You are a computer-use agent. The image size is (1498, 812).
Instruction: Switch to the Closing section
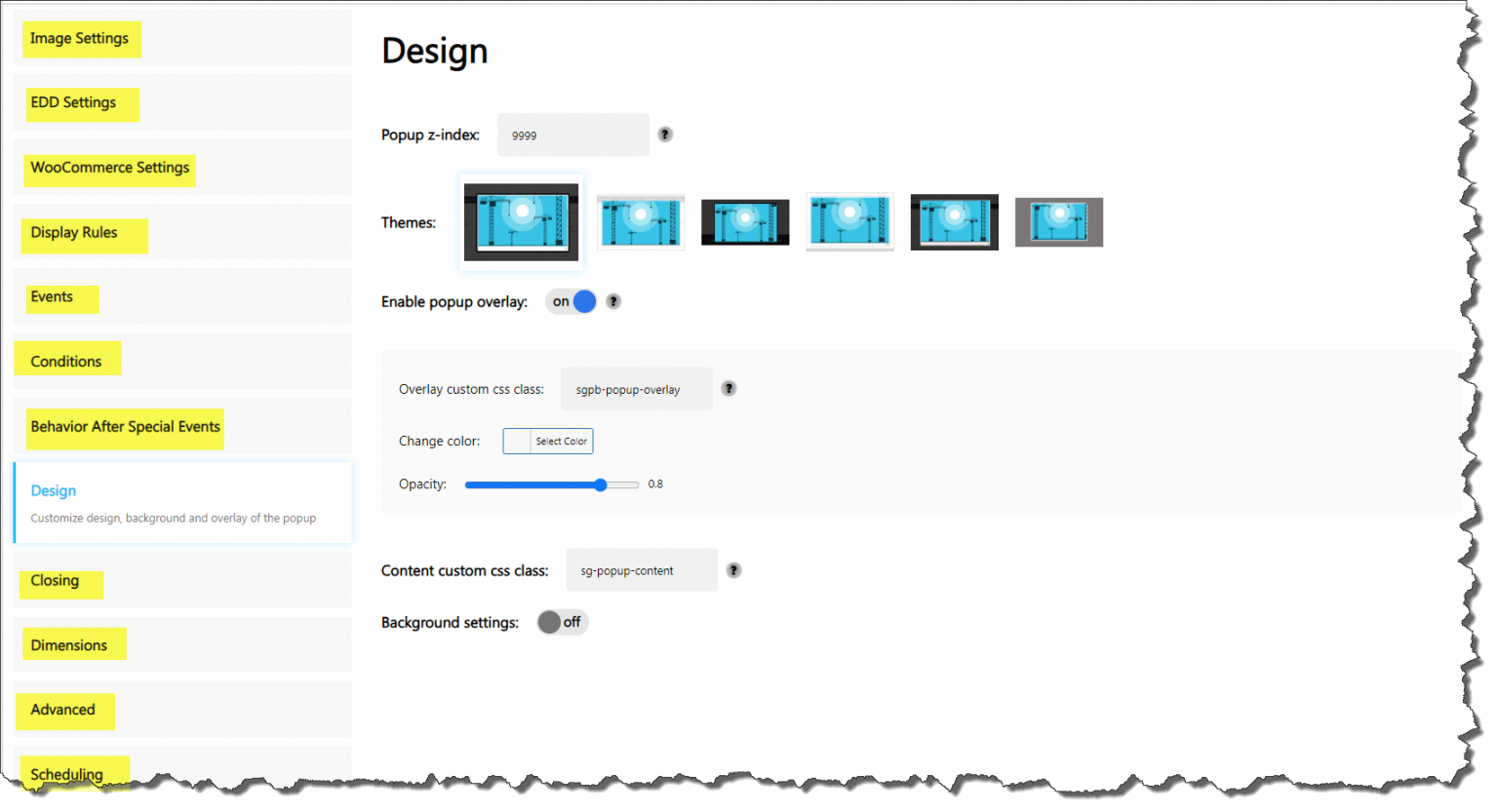[x=60, y=580]
